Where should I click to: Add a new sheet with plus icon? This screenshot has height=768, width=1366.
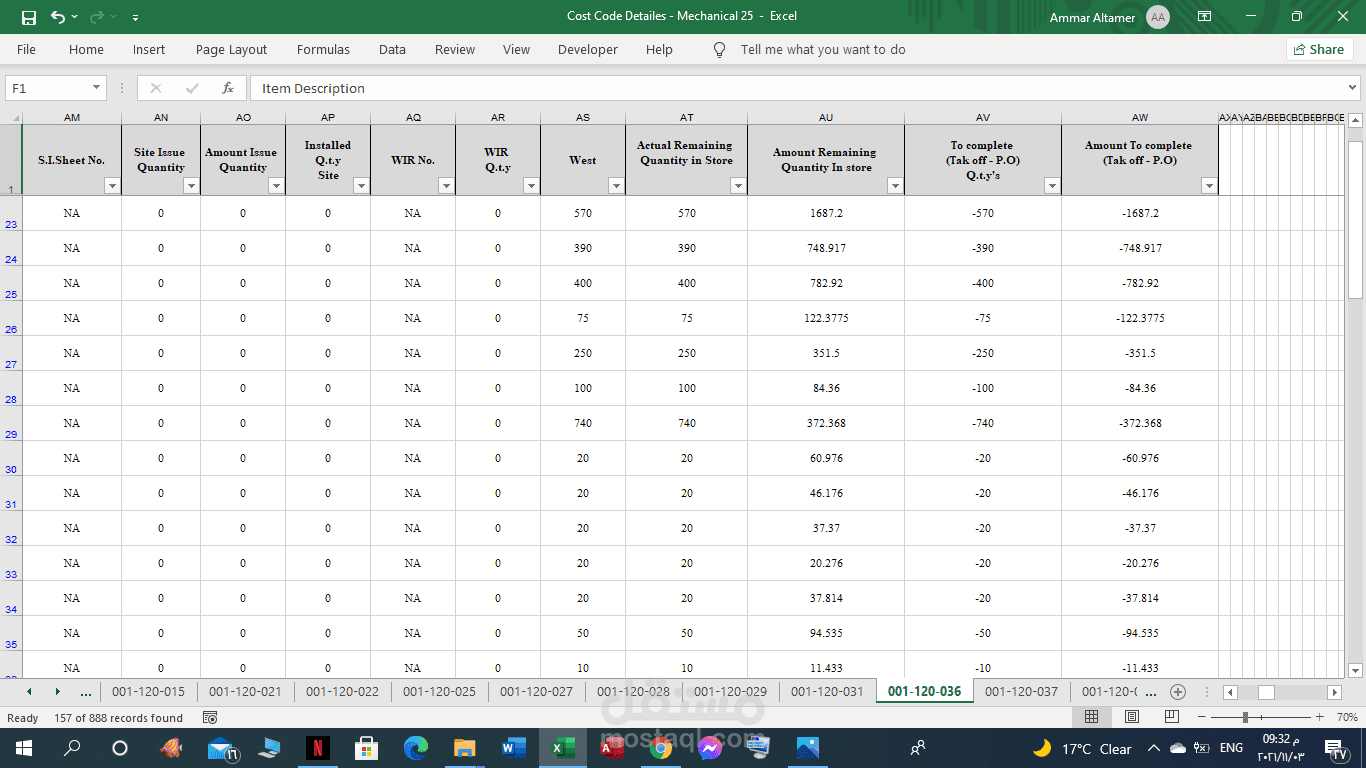pyautogui.click(x=1178, y=692)
